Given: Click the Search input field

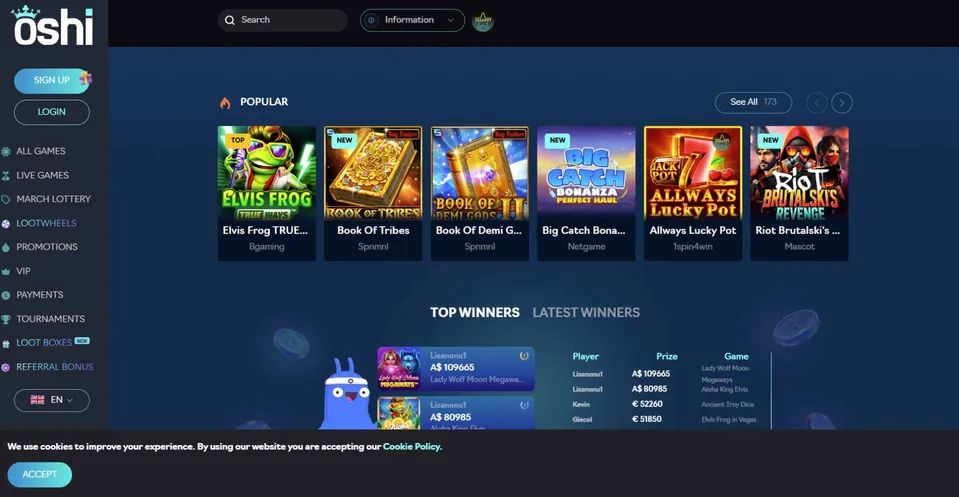Looking at the screenshot, I should pyautogui.click(x=283, y=20).
